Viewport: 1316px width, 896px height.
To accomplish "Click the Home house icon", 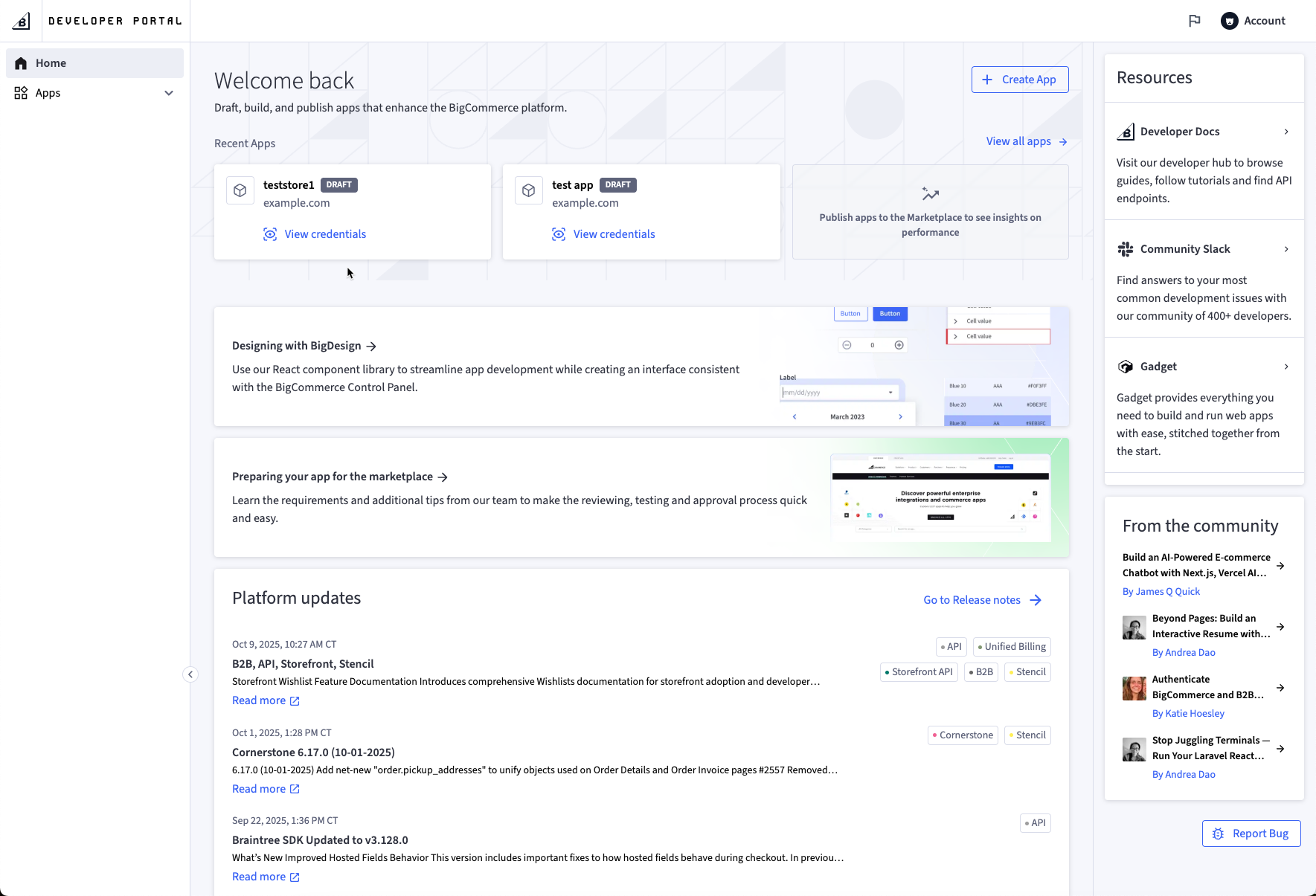I will (x=21, y=63).
